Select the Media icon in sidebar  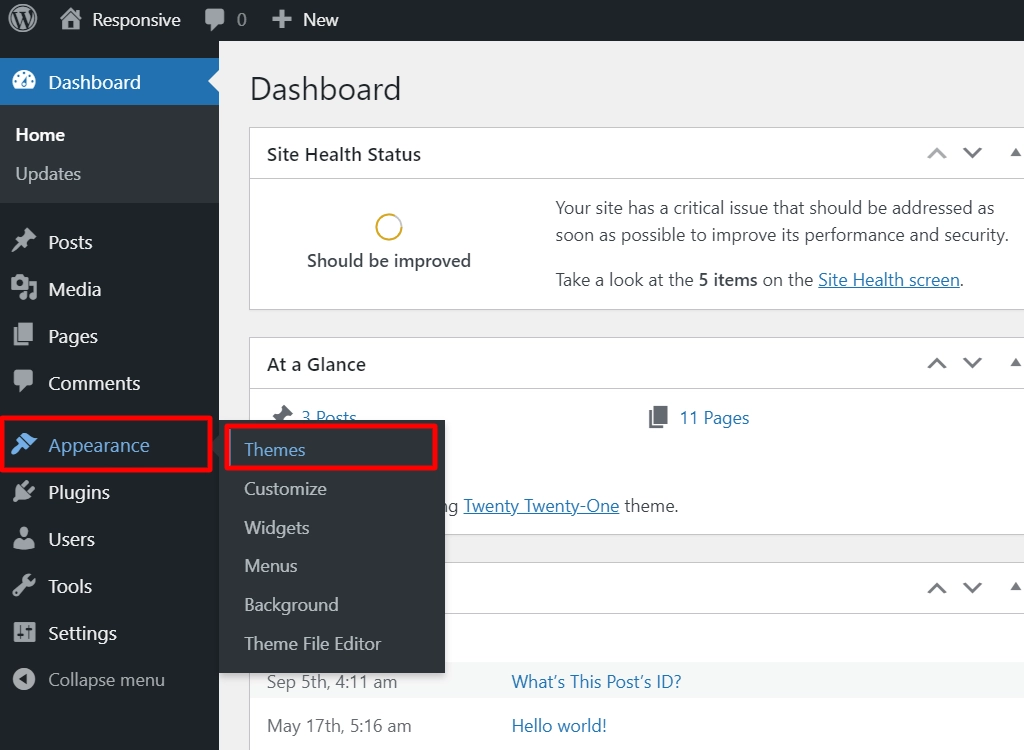24,288
